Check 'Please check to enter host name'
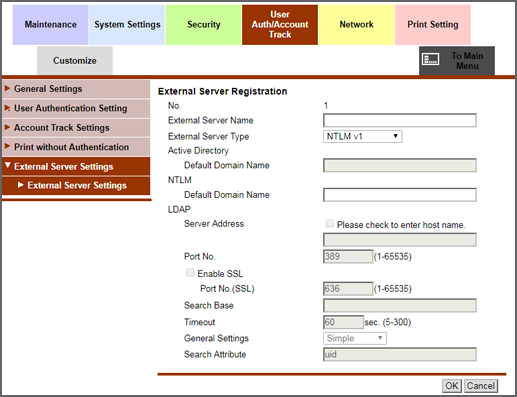The width and height of the screenshot is (517, 397). point(330,223)
